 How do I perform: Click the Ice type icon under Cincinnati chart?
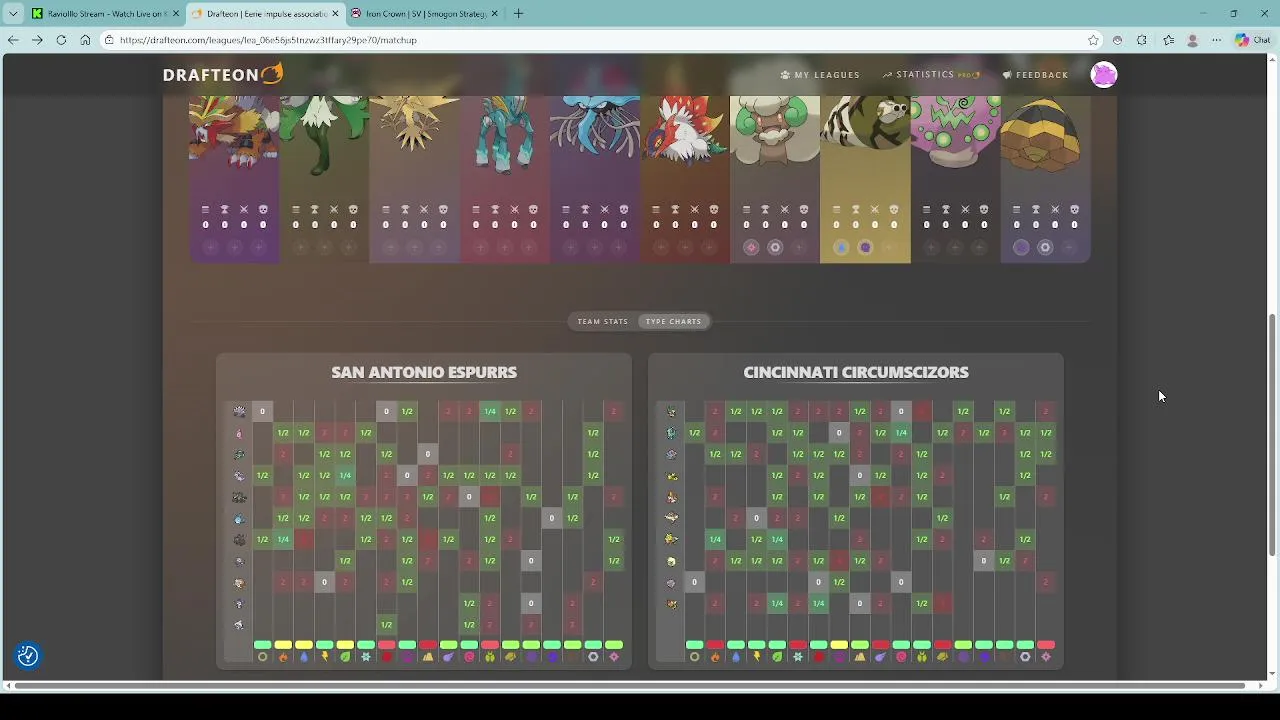tap(798, 657)
